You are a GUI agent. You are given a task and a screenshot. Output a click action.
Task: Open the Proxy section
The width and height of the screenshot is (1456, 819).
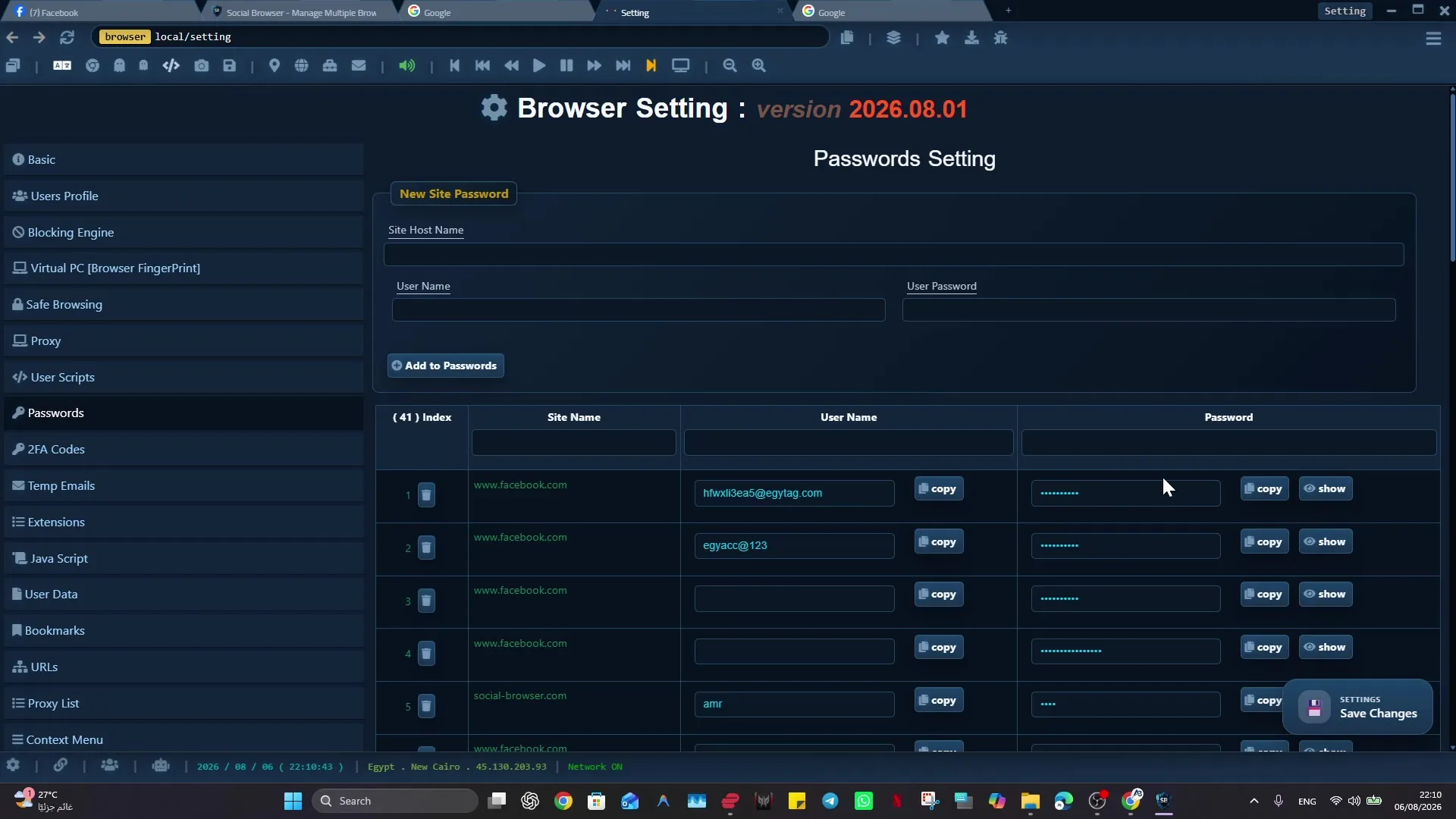[x=184, y=340]
